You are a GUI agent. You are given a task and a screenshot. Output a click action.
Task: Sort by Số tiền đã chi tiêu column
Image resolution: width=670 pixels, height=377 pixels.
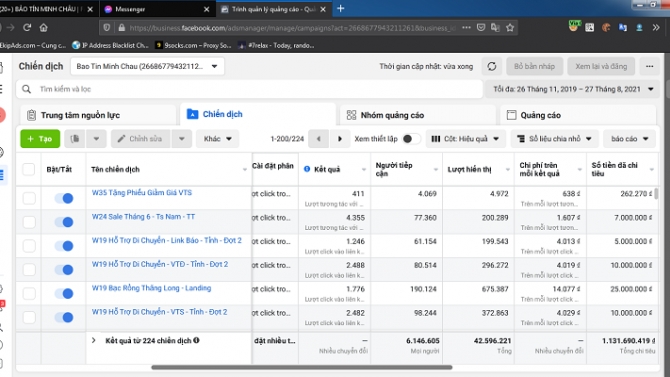coord(623,169)
